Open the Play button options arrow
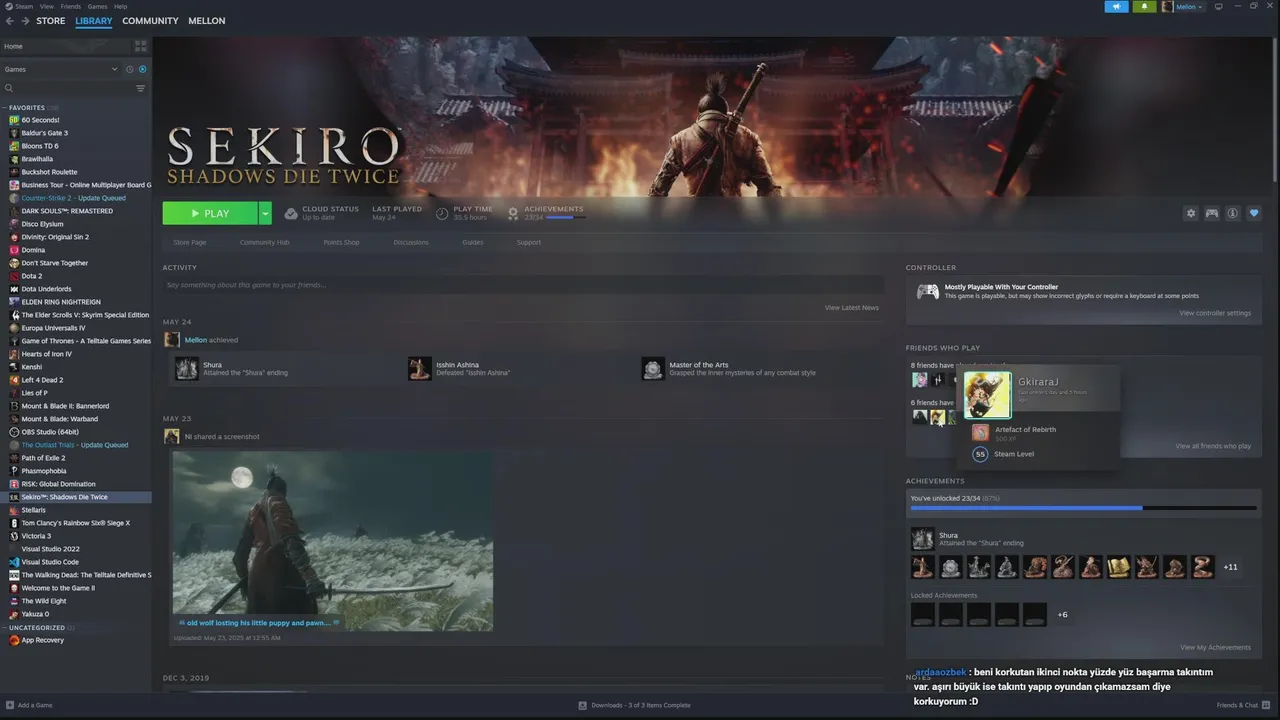The image size is (1280, 720). click(x=265, y=213)
